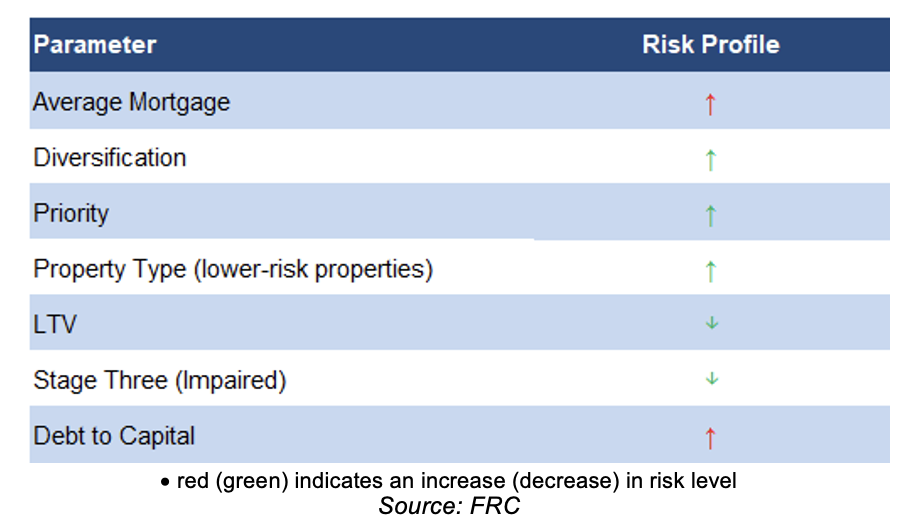Viewport: 908px width, 532px height.
Task: Click the green up arrow for Property Type
Action: coord(711,271)
